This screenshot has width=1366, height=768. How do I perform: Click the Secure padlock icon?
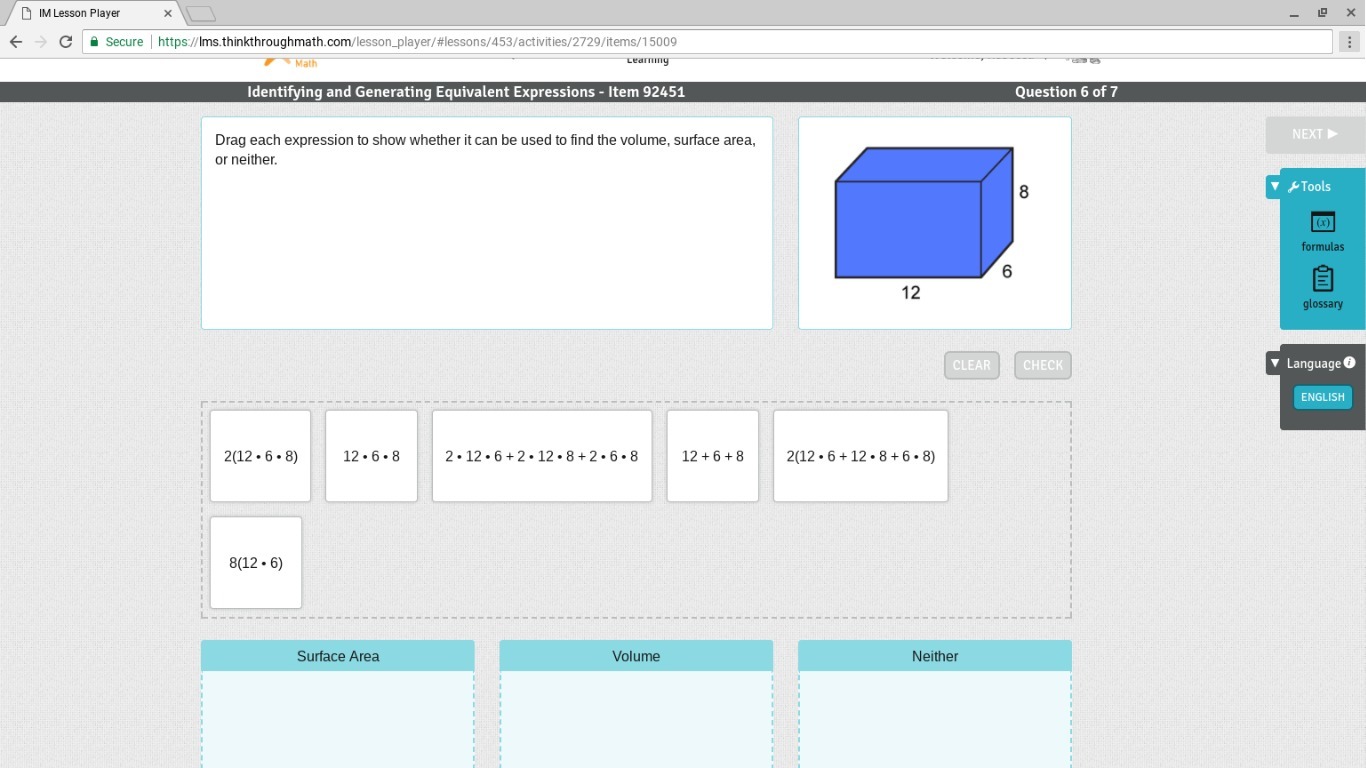point(94,42)
